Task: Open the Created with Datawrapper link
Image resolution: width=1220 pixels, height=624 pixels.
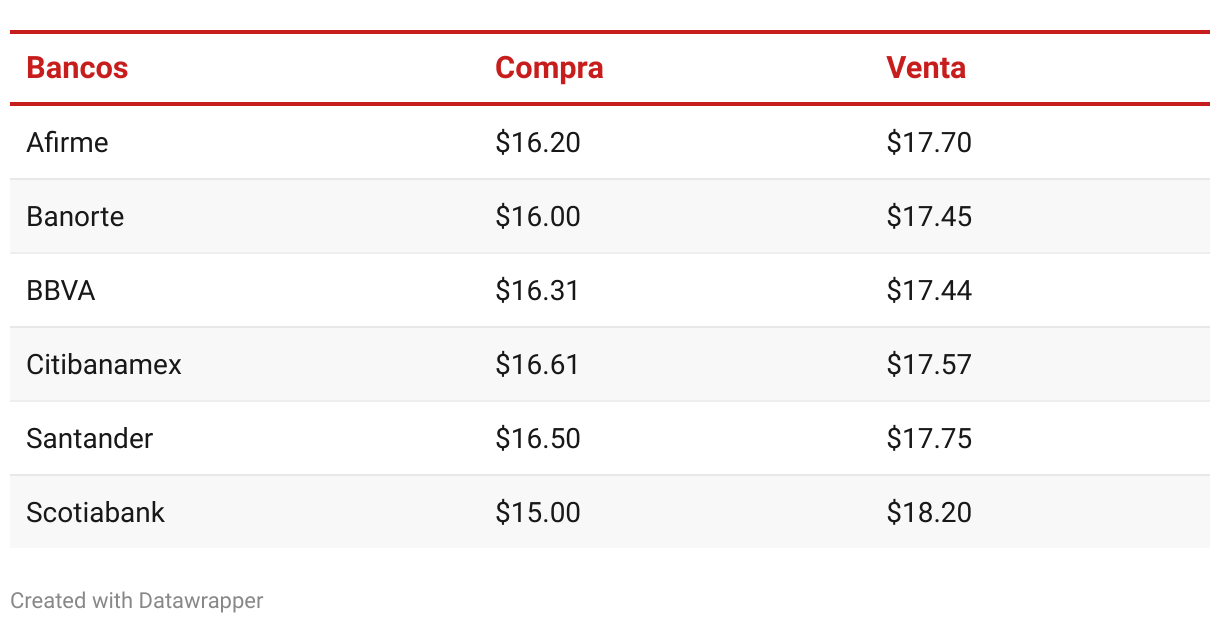Action: coord(137,600)
